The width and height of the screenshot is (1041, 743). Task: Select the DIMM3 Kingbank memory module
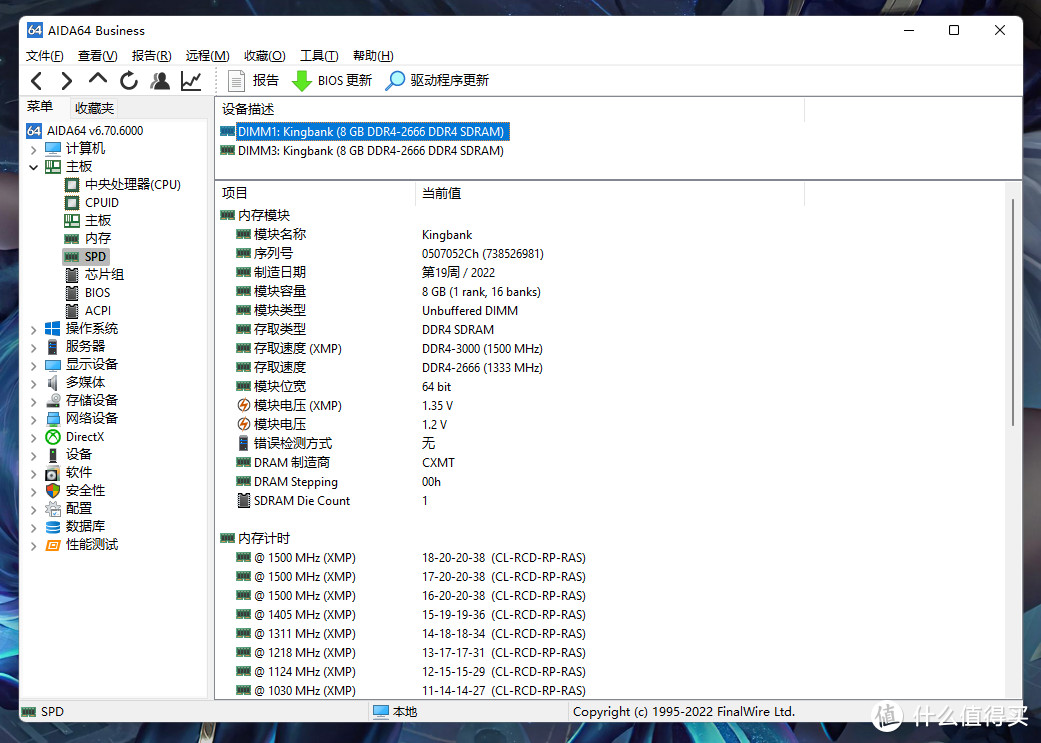pyautogui.click(x=369, y=151)
